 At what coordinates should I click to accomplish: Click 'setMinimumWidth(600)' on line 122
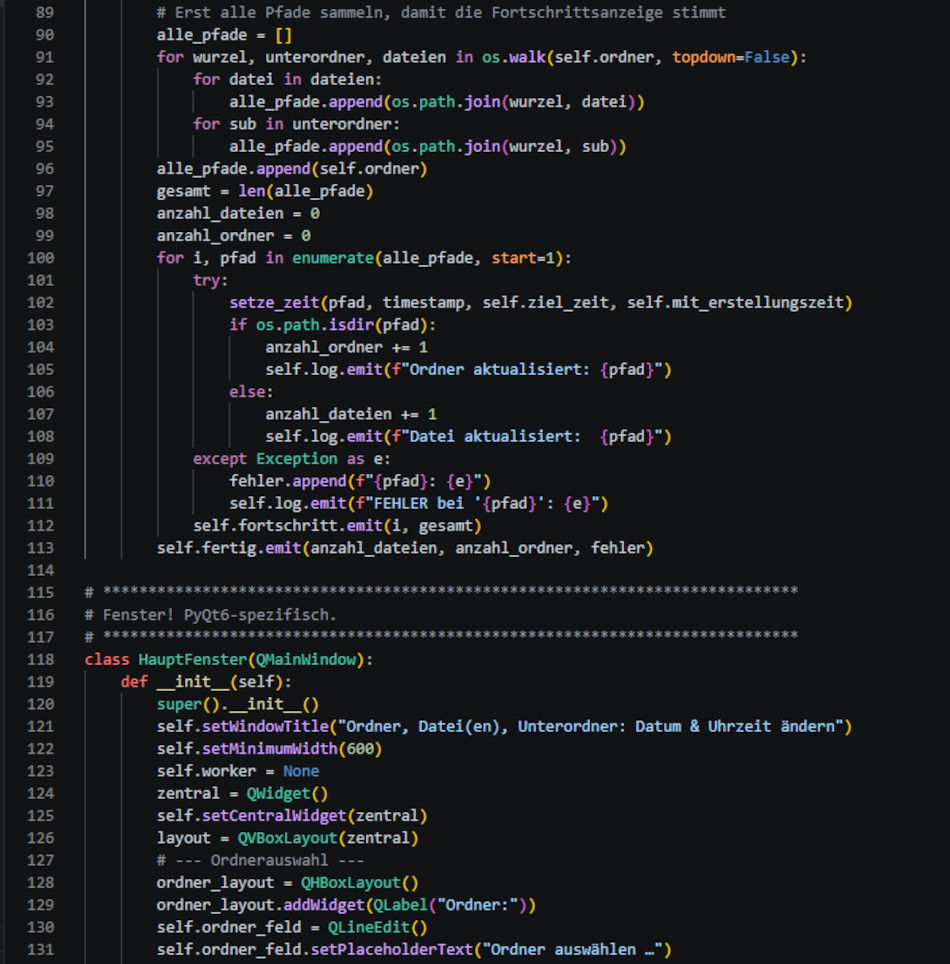tap(292, 749)
